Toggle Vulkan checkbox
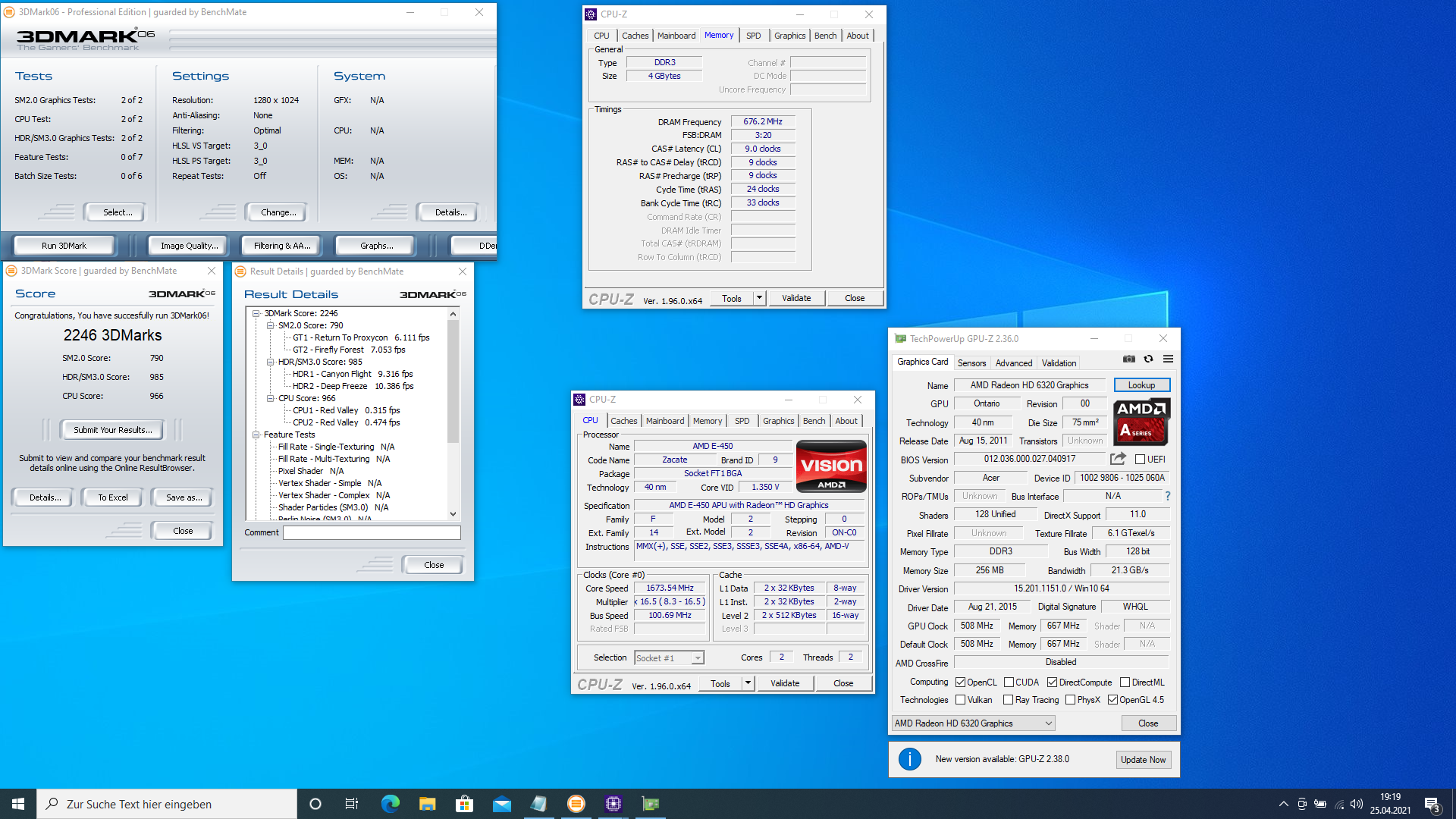1456x819 pixels. point(960,700)
